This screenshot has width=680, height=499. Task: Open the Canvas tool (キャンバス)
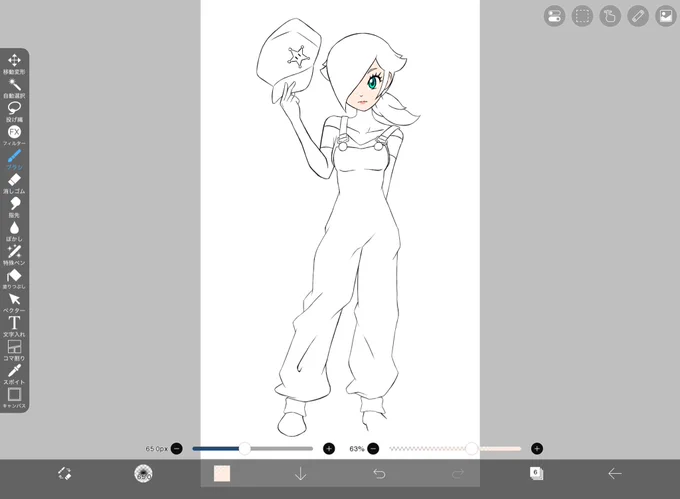(x=14, y=398)
